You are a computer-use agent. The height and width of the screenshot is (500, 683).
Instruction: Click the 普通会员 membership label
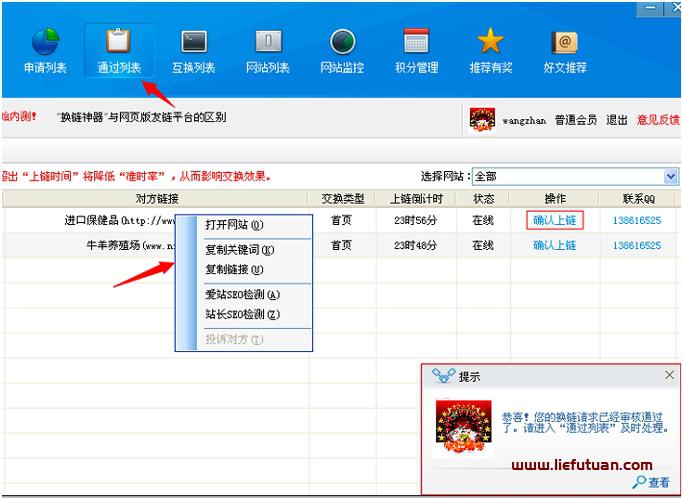(576, 120)
